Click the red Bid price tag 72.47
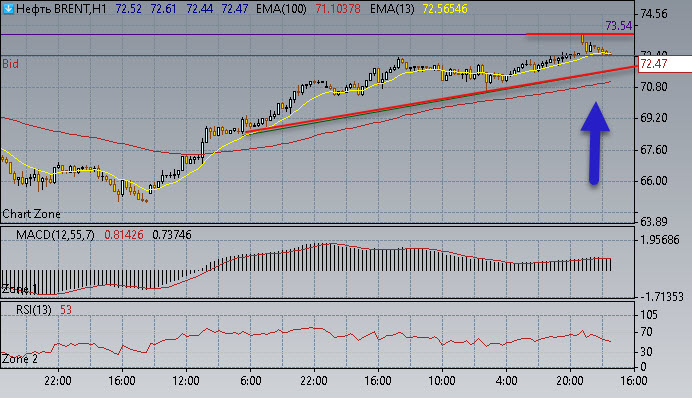Viewport: 692px width, 398px height. click(x=665, y=64)
